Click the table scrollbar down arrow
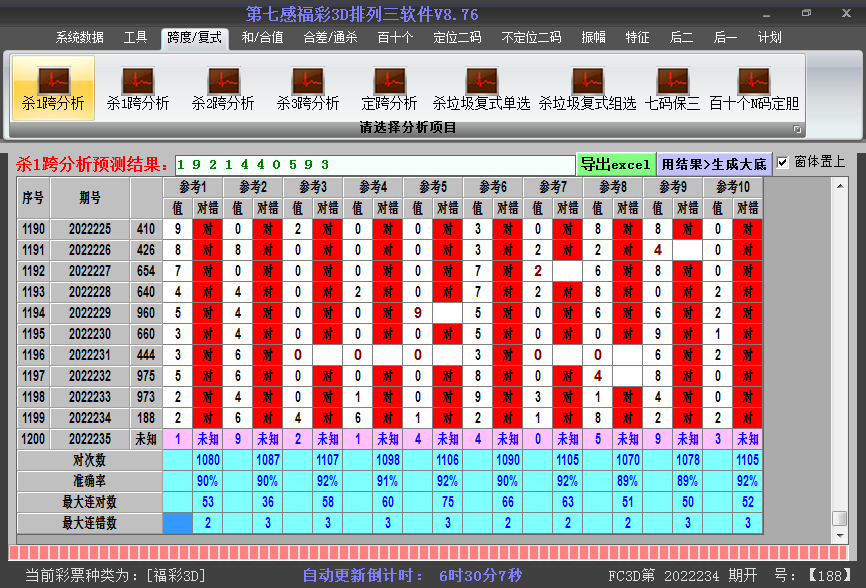866x588 pixels. tap(840, 536)
